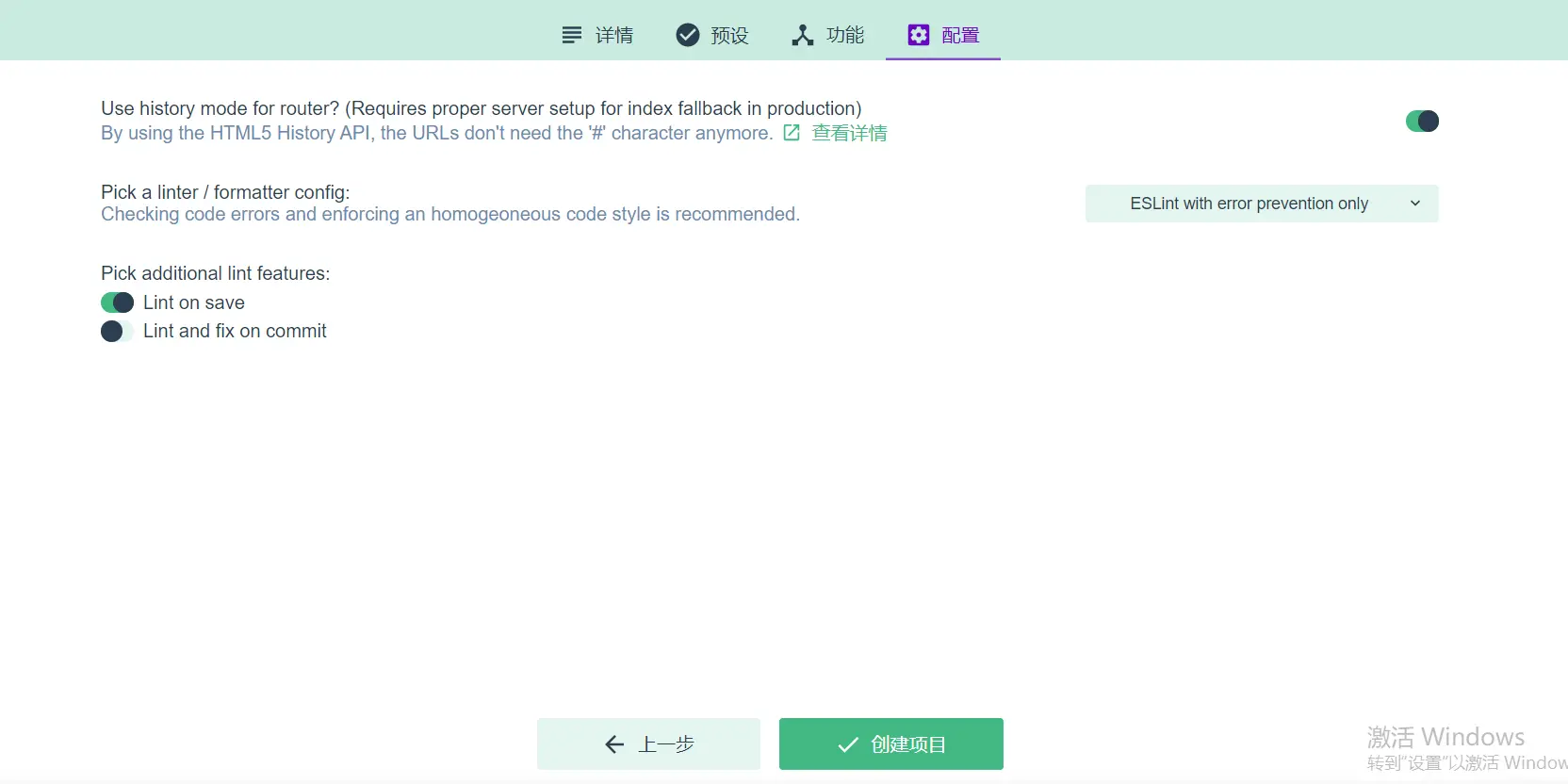Disable history mode for router toggle
Screen dimensions: 1568x784
[1422, 121]
